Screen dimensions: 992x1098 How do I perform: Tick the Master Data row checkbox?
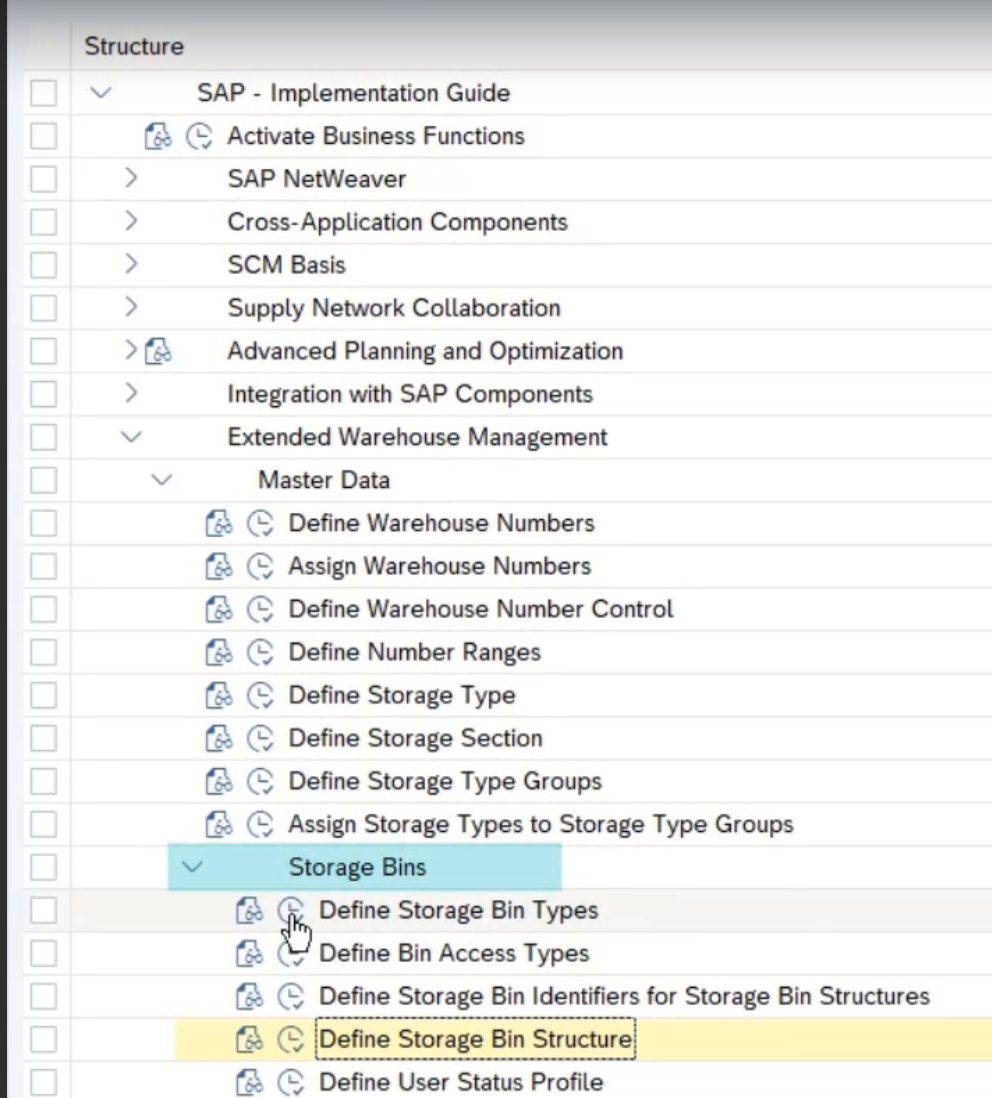(x=43, y=480)
